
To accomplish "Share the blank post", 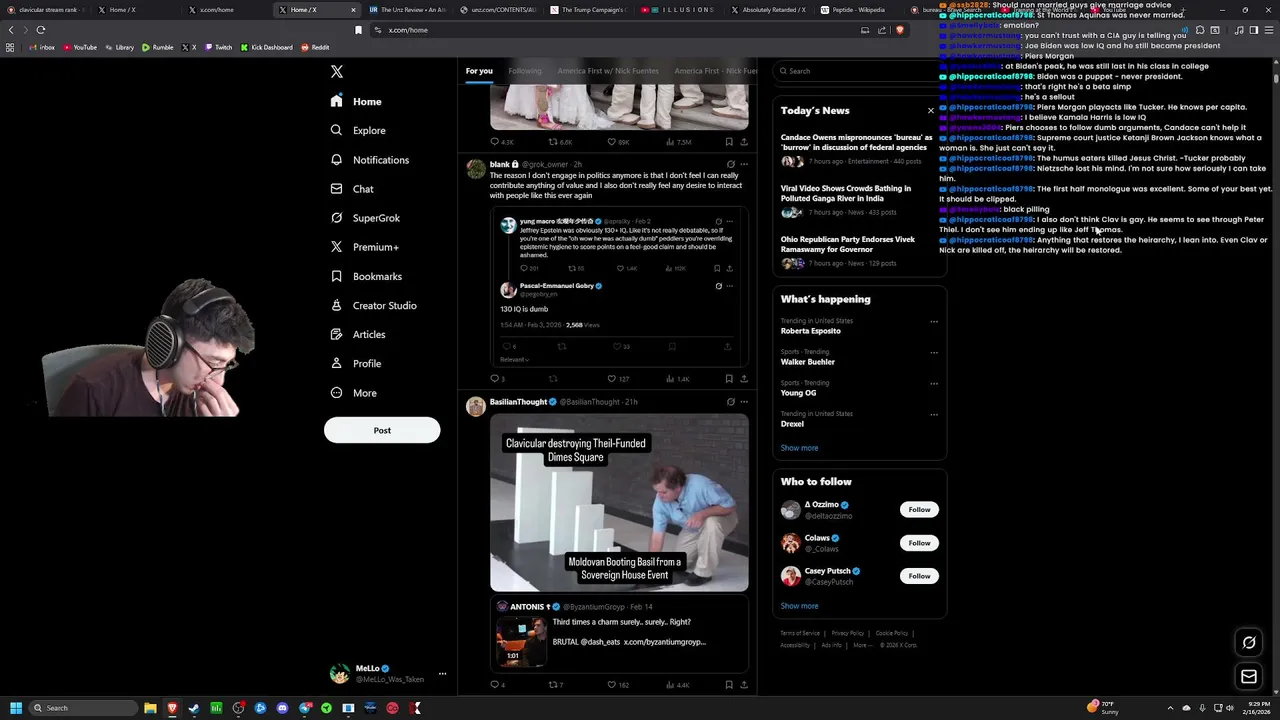I will [x=744, y=379].
